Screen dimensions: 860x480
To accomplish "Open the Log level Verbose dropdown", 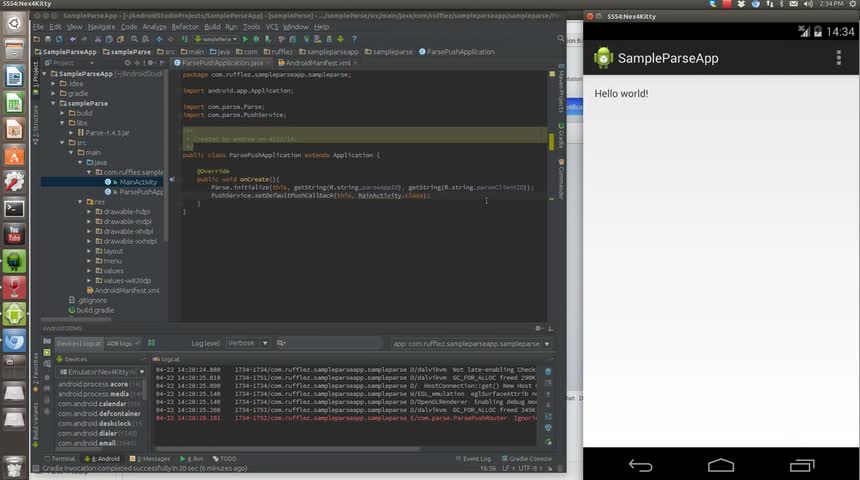I will click(246, 343).
